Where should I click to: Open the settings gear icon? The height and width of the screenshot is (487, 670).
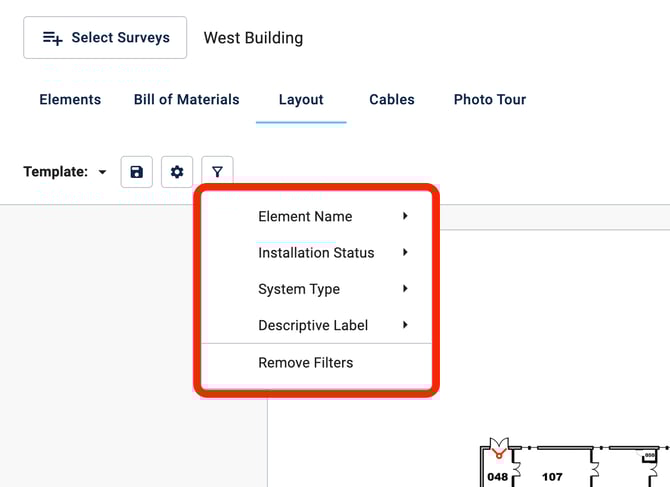[x=177, y=172]
